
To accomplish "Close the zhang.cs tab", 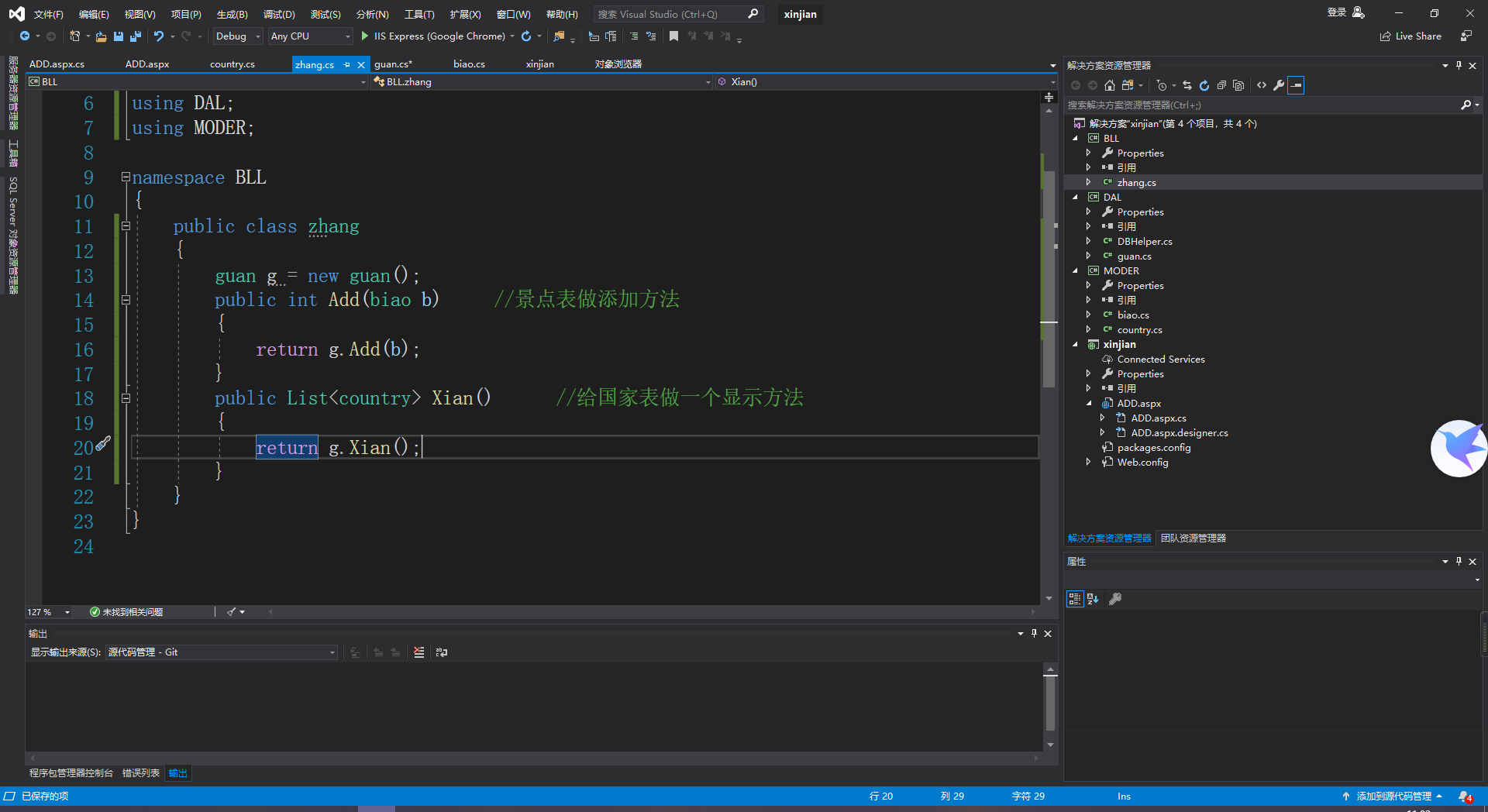I will [361, 64].
